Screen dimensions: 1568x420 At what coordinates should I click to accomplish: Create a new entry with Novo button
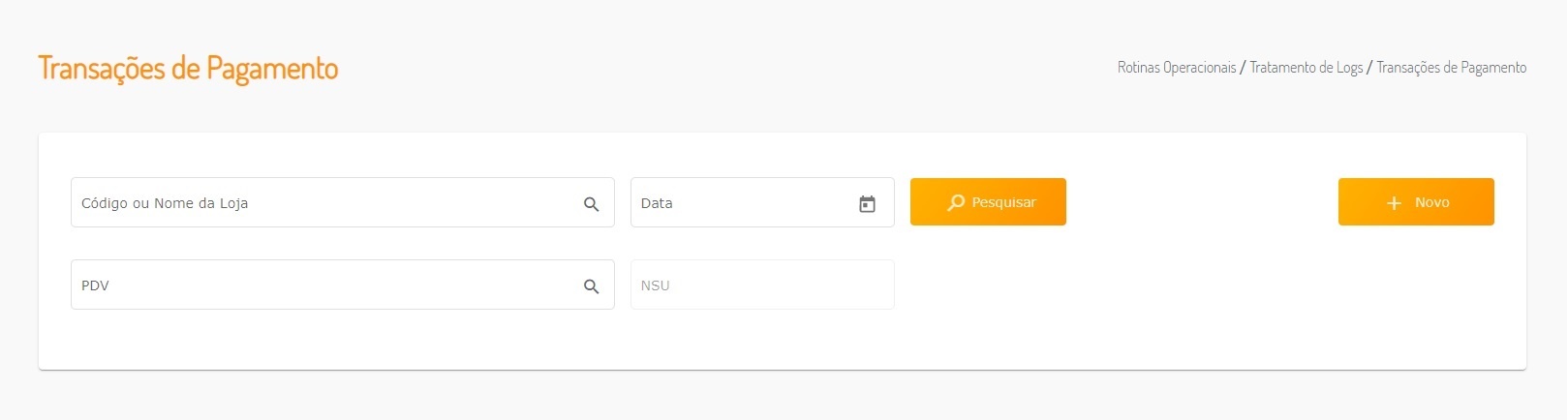click(1416, 202)
